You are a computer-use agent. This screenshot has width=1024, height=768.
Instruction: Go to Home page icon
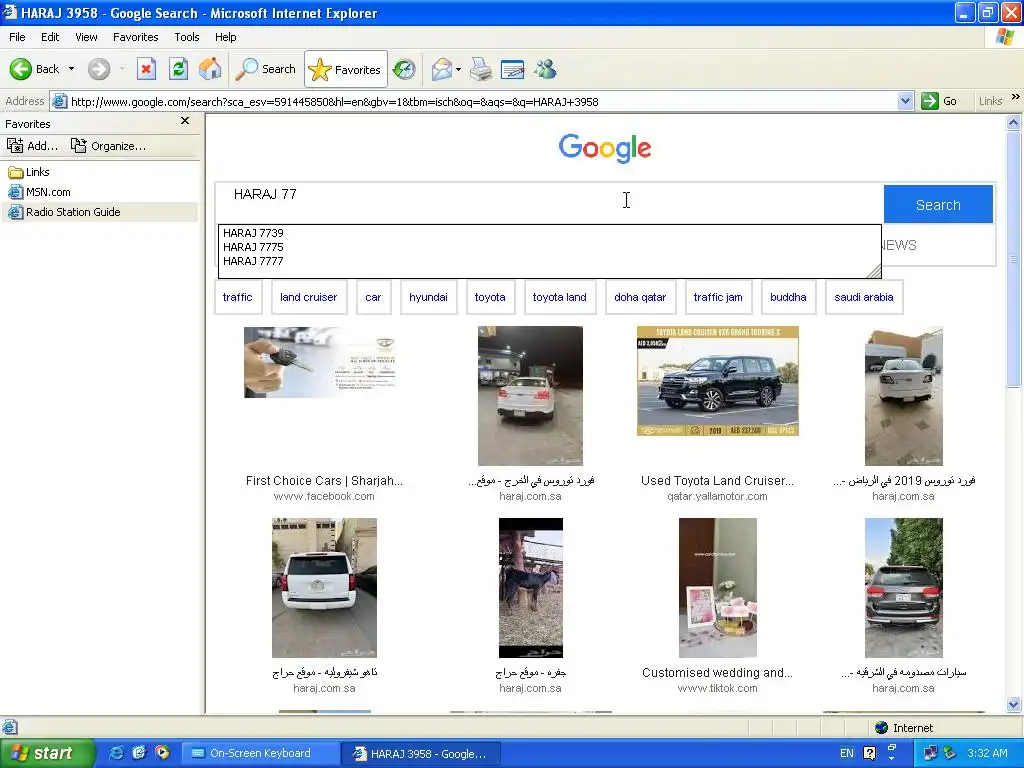click(x=210, y=69)
